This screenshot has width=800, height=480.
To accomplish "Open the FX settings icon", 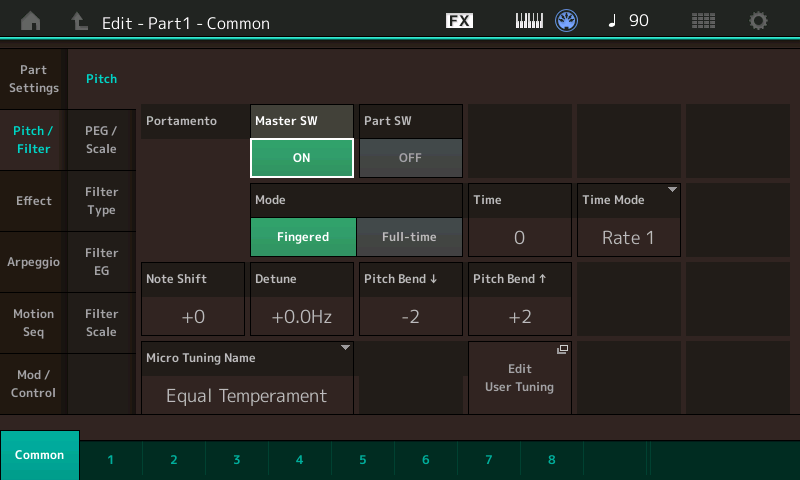I will [x=459, y=21].
